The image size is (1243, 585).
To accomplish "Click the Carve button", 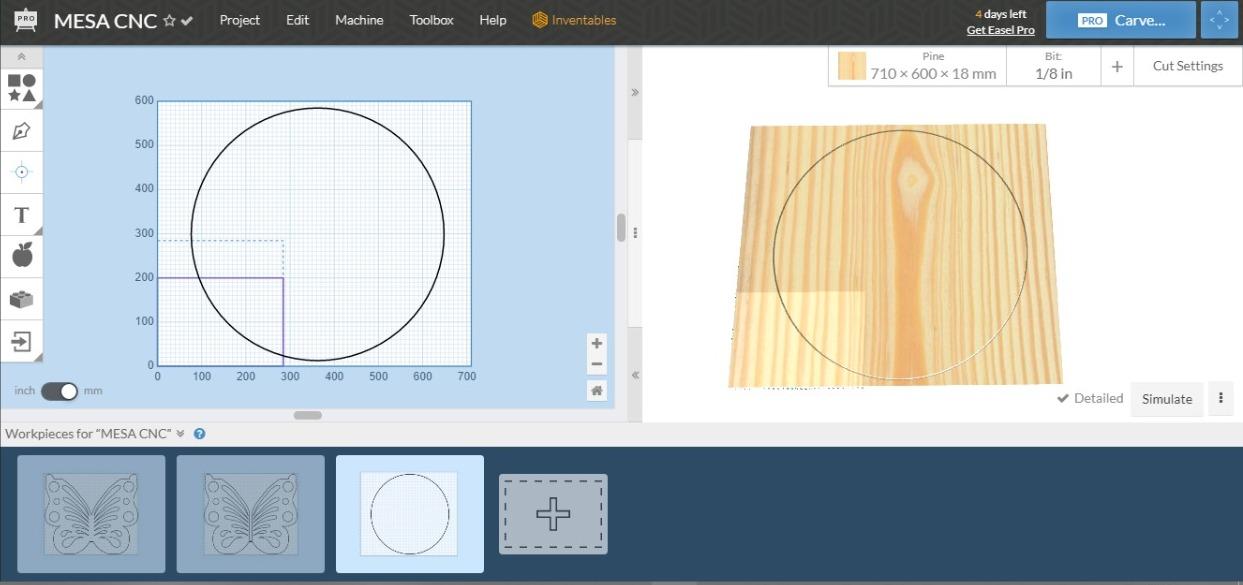I will (1121, 20).
